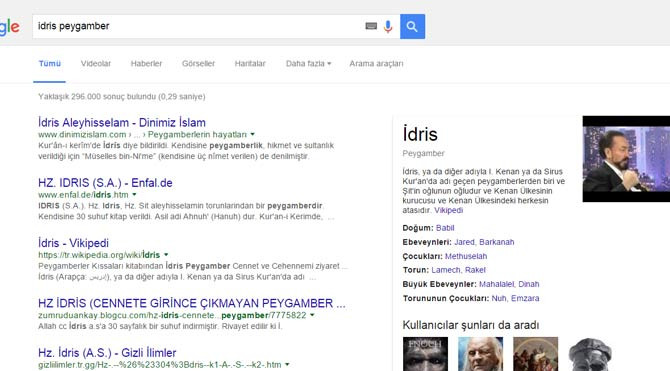Click the Jared parent link
The width and height of the screenshot is (670, 371).
pyautogui.click(x=464, y=242)
